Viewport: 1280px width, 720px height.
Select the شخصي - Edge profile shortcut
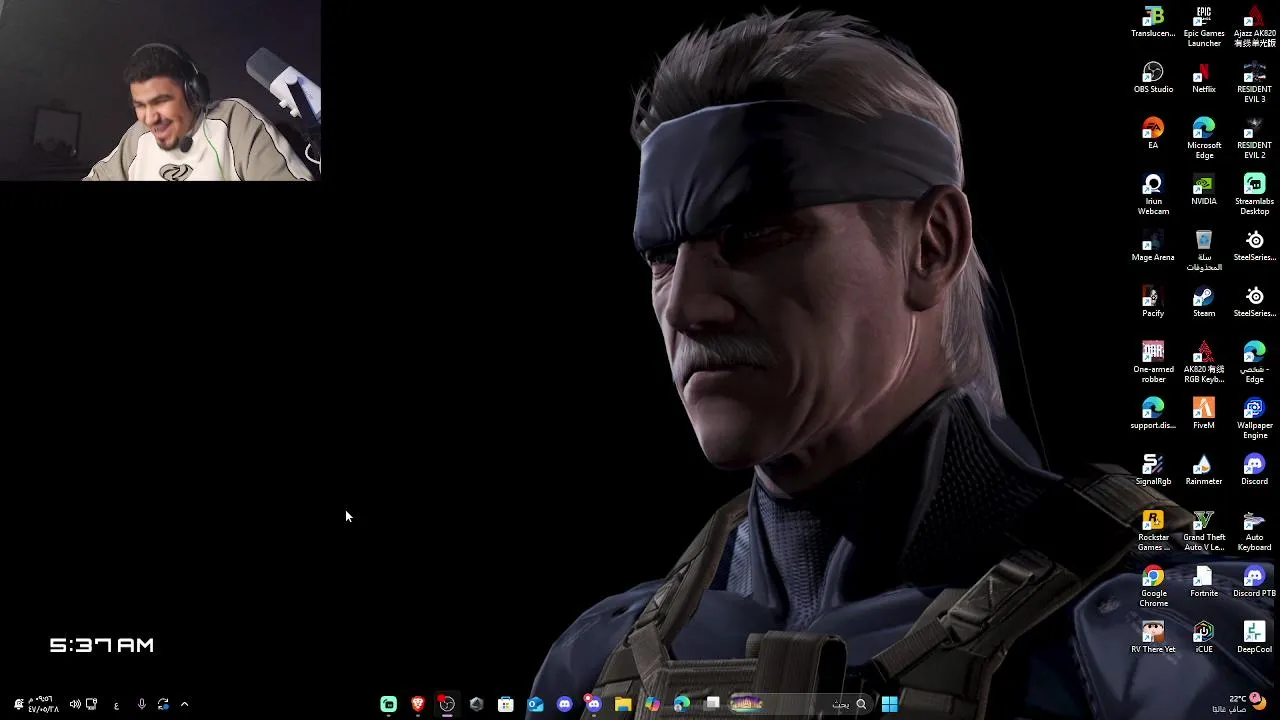click(x=1254, y=363)
